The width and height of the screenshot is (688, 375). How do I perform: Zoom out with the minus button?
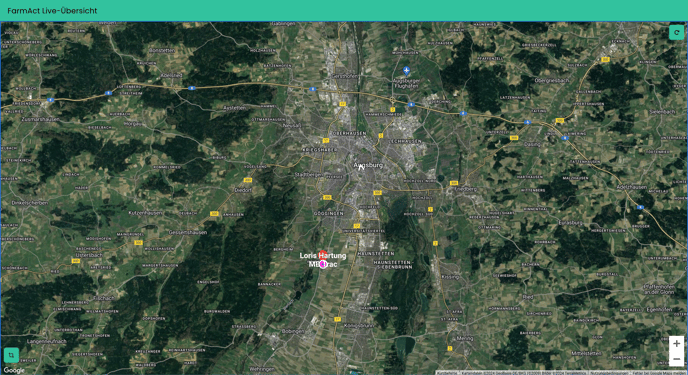676,359
